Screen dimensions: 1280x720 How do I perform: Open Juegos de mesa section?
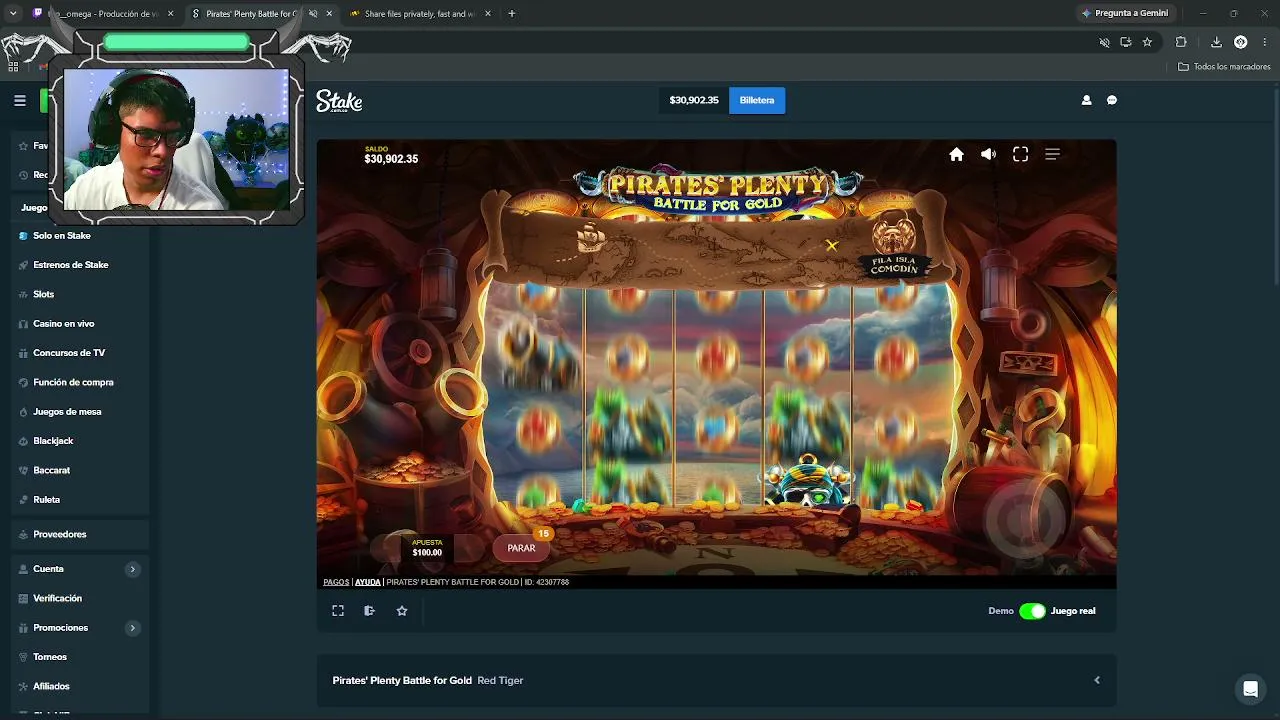click(x=67, y=412)
